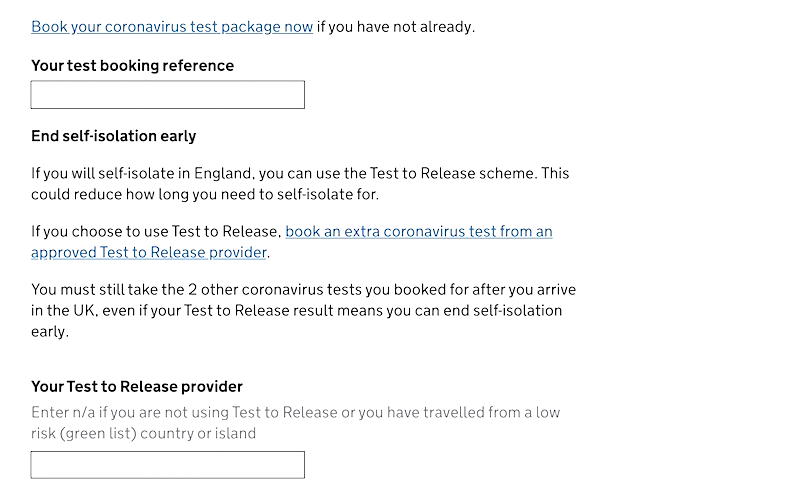
Task: Focus the Test to Release provider input box
Action: tap(167, 465)
